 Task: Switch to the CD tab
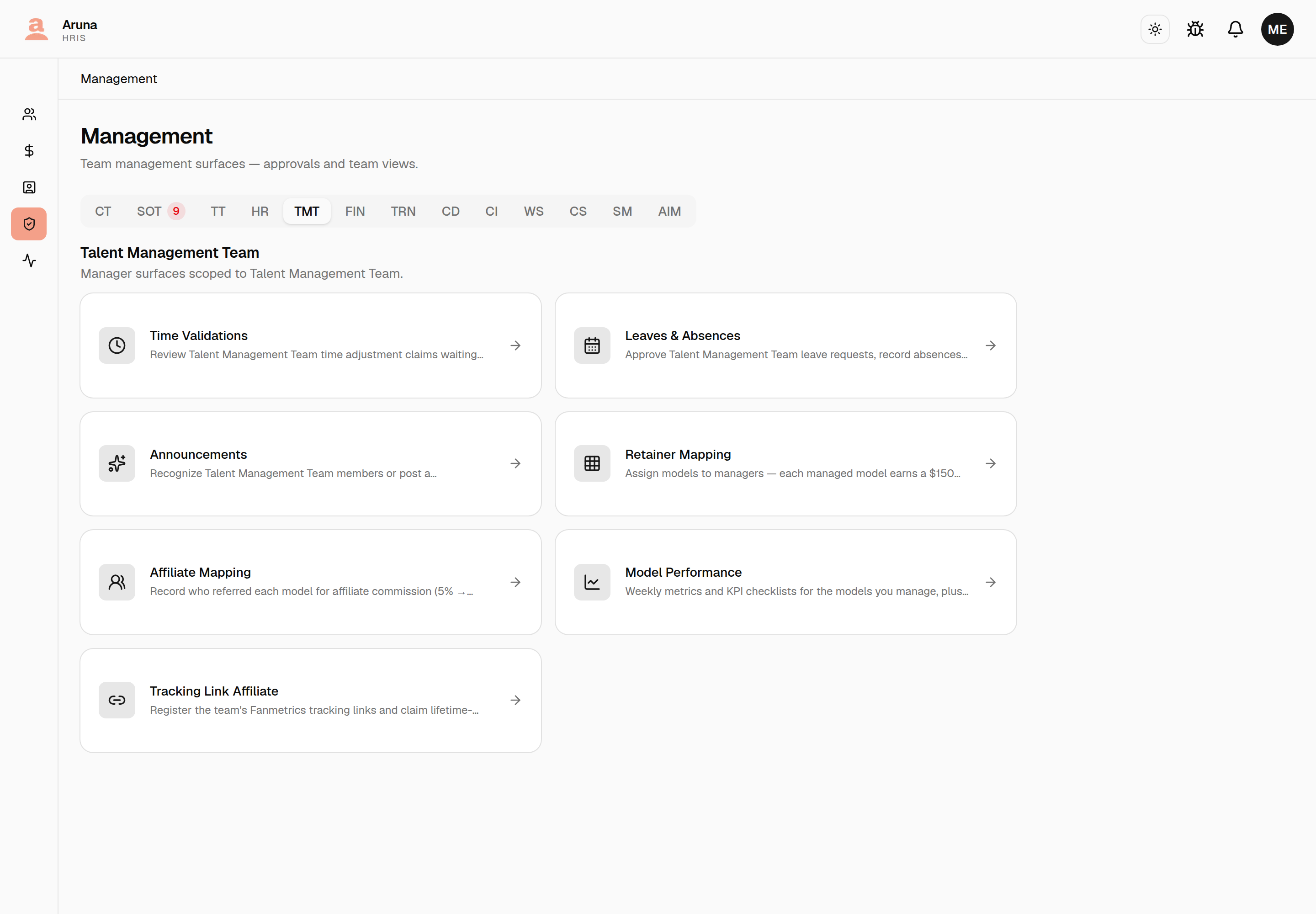(x=451, y=211)
